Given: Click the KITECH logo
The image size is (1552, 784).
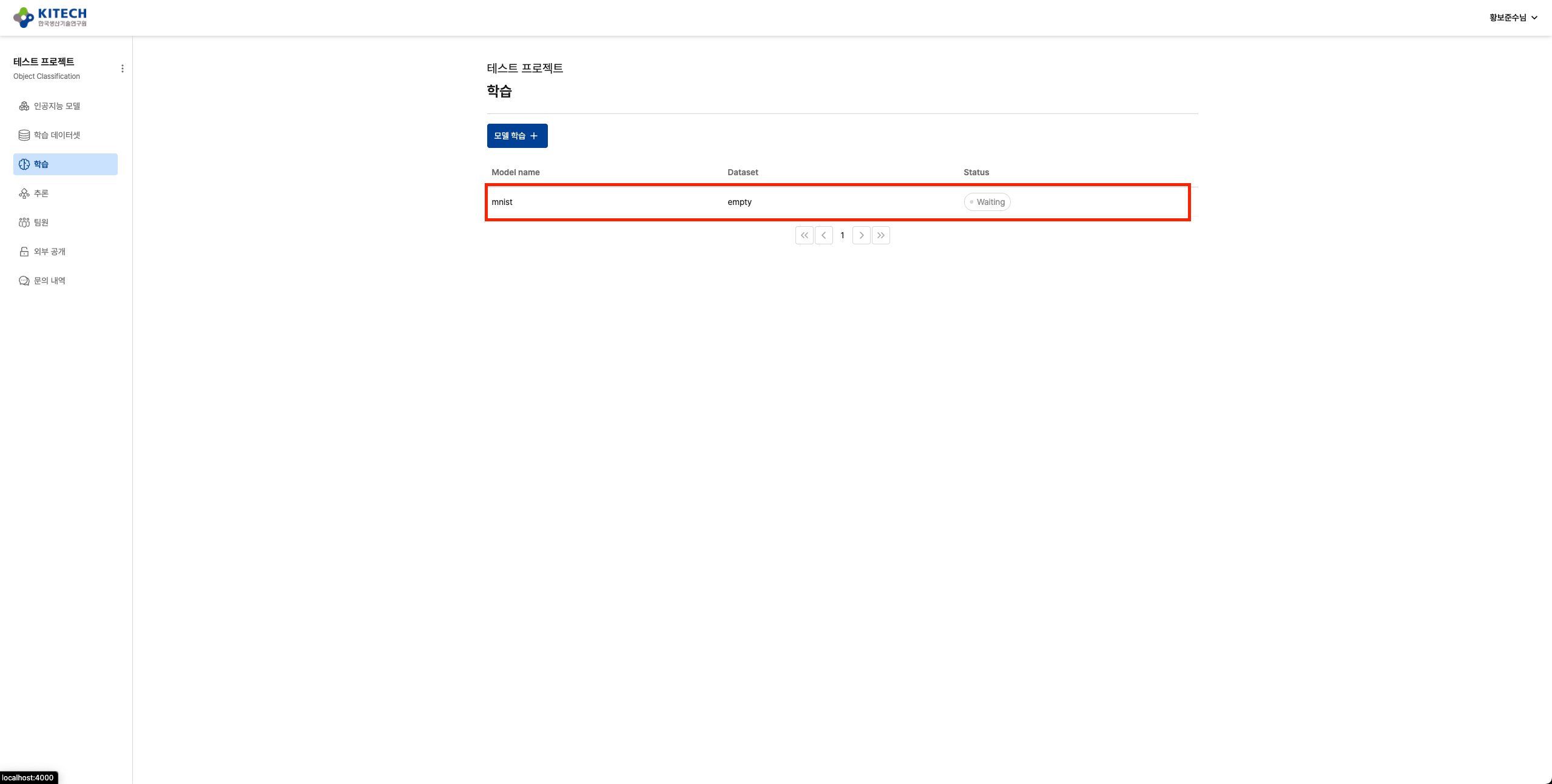Looking at the screenshot, I should click(50, 17).
